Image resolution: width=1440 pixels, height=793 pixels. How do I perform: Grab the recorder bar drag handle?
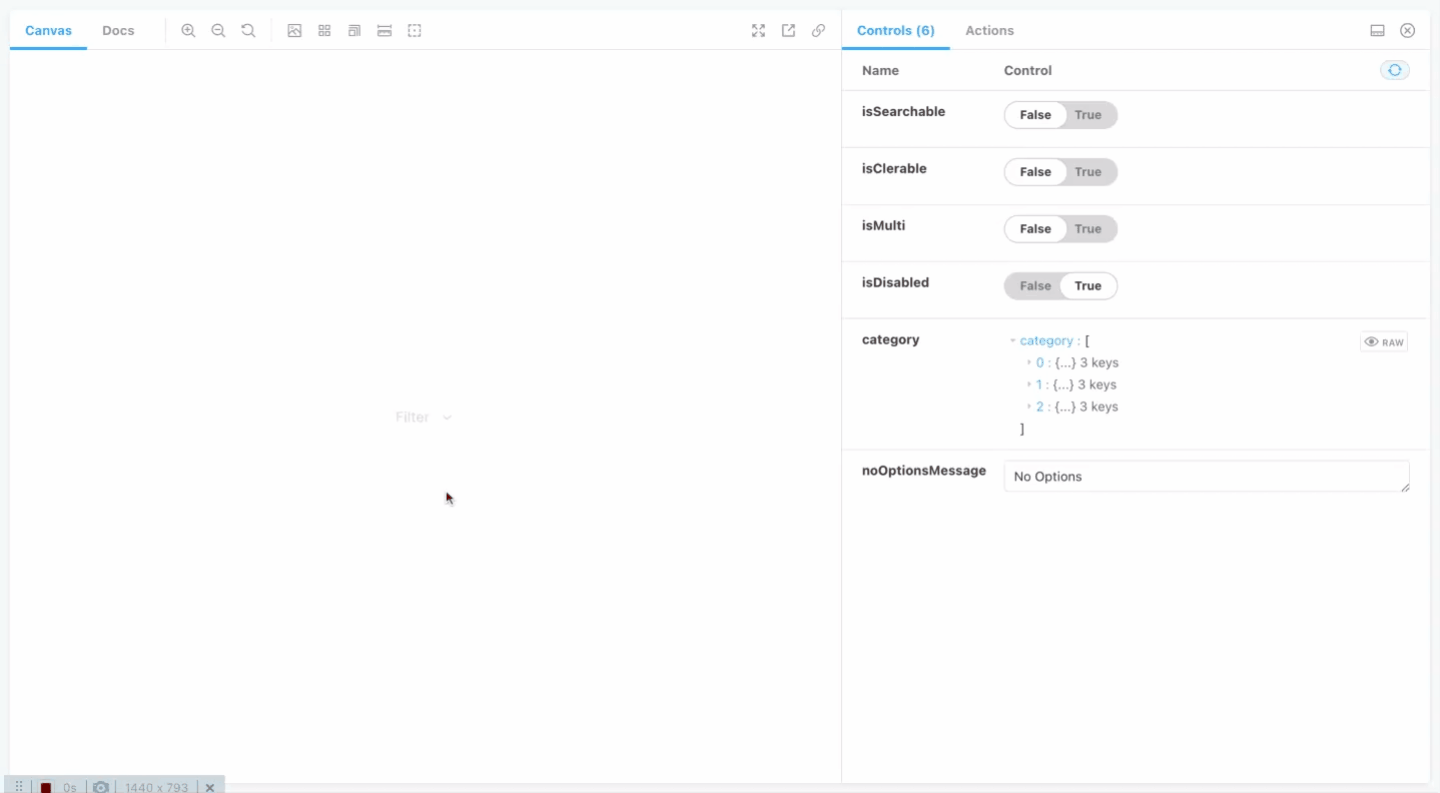(19, 787)
